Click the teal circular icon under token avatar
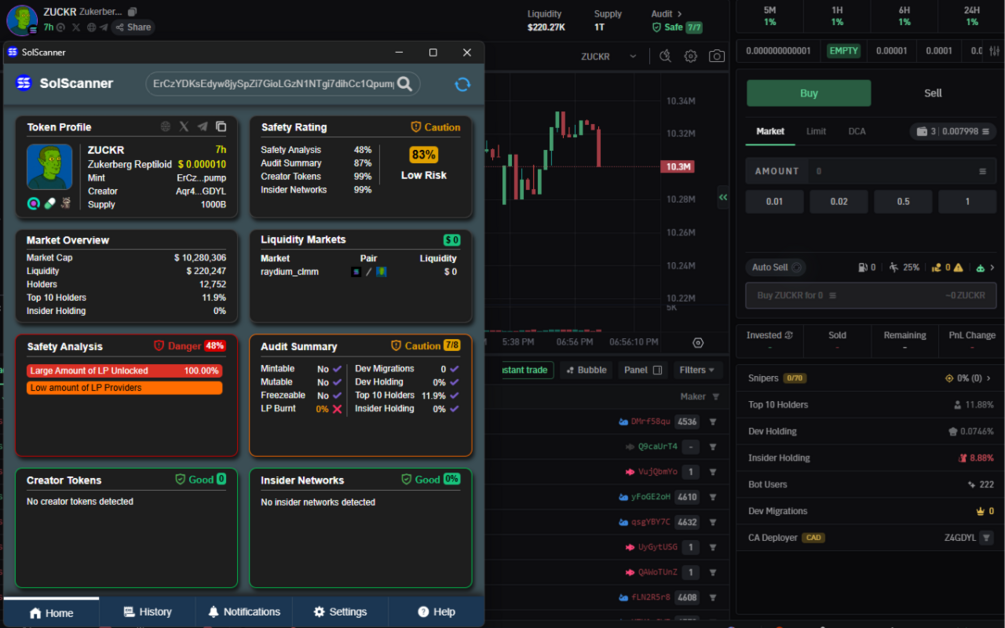The width and height of the screenshot is (1005, 628). pyautogui.click(x=33, y=203)
